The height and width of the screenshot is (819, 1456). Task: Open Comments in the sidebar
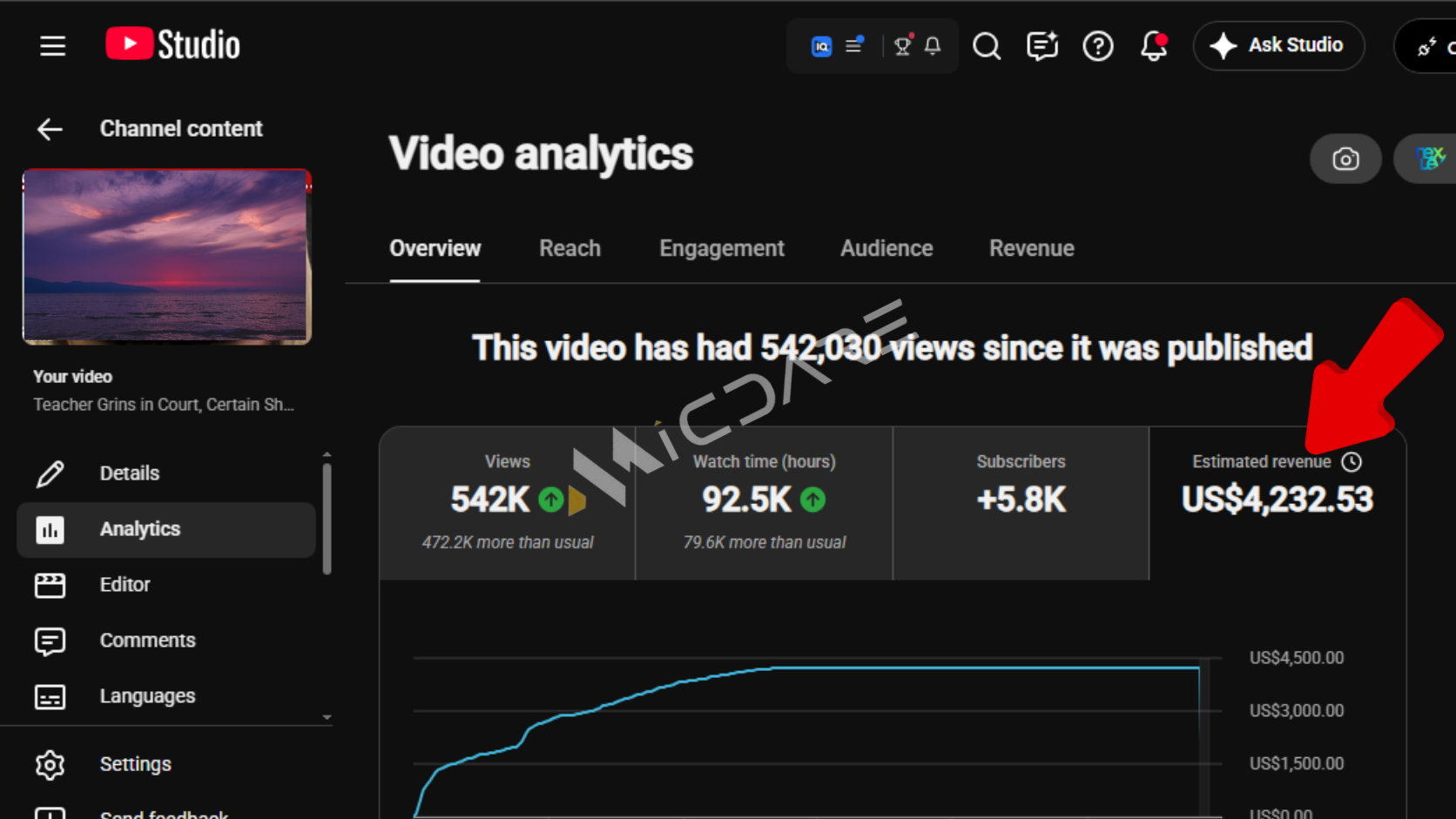click(165, 641)
